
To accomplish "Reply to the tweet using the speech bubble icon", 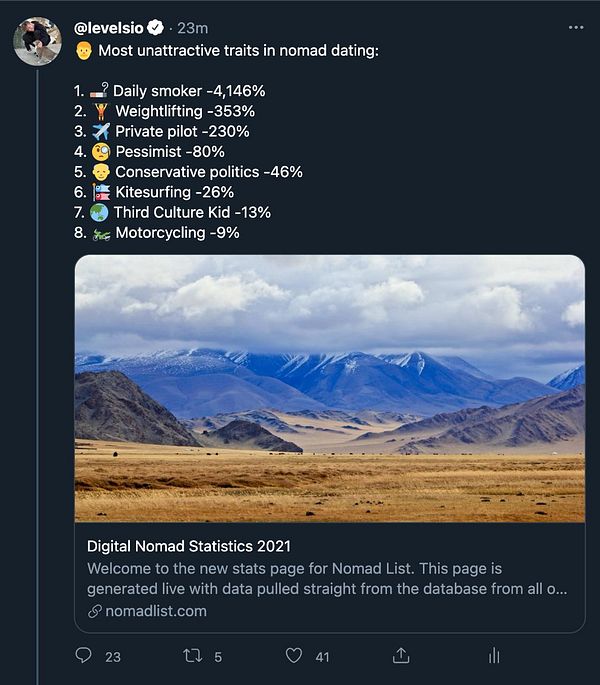I will coord(84,656).
